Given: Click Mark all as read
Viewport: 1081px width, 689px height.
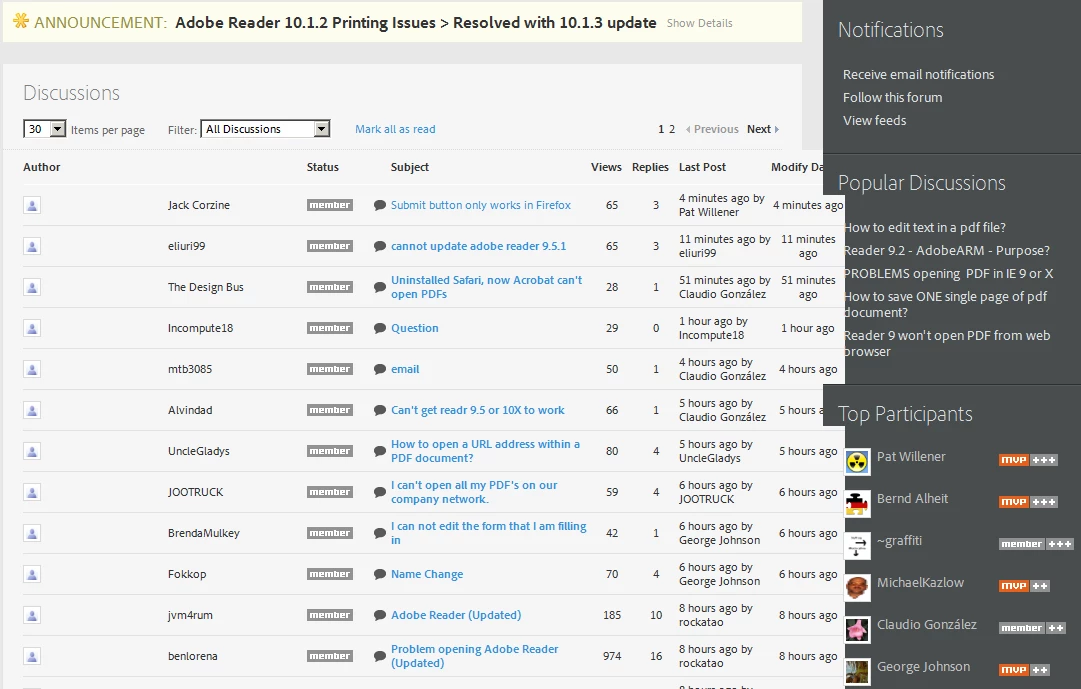Looking at the screenshot, I should tap(395, 129).
